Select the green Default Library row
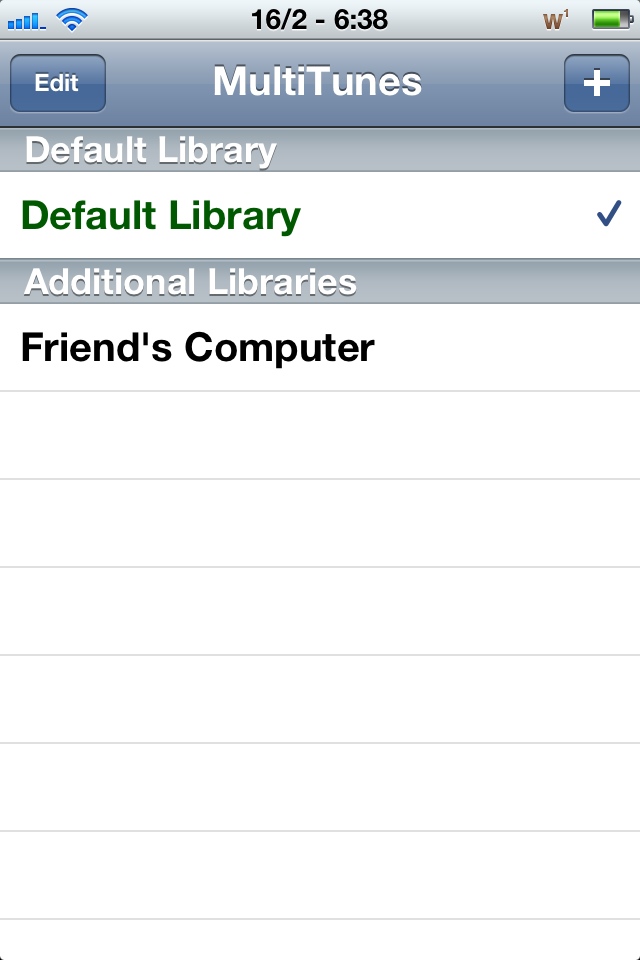Image resolution: width=640 pixels, height=960 pixels. coord(320,215)
